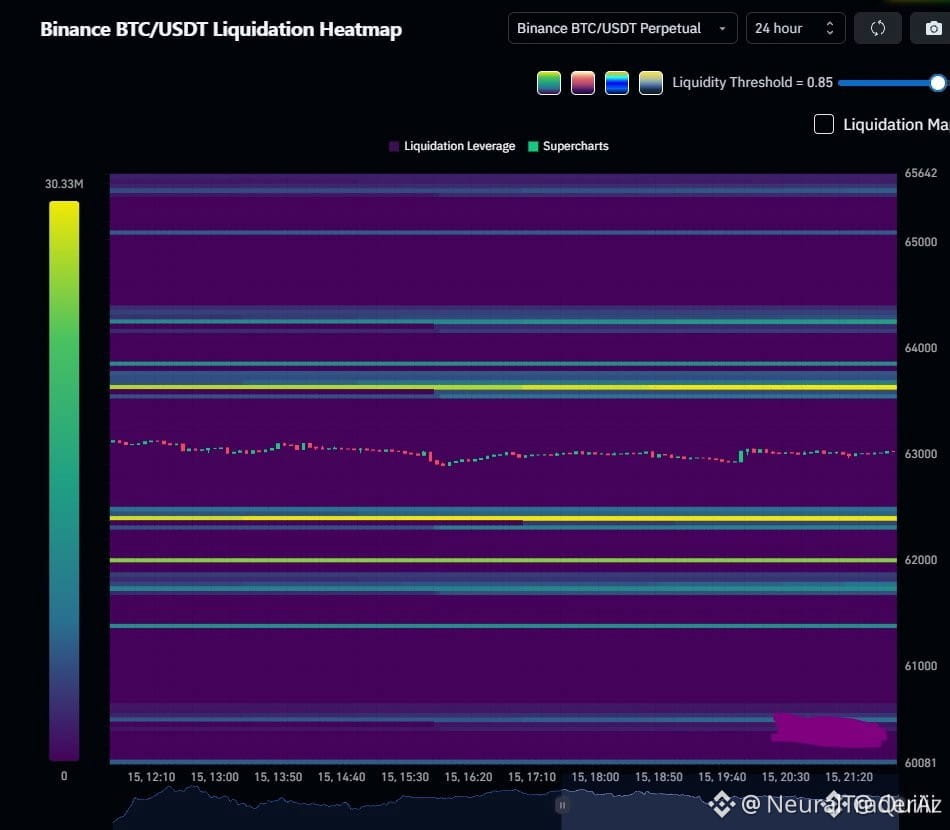Click the 15, 15:30 time axis label
This screenshot has width=950, height=830.
click(x=405, y=777)
